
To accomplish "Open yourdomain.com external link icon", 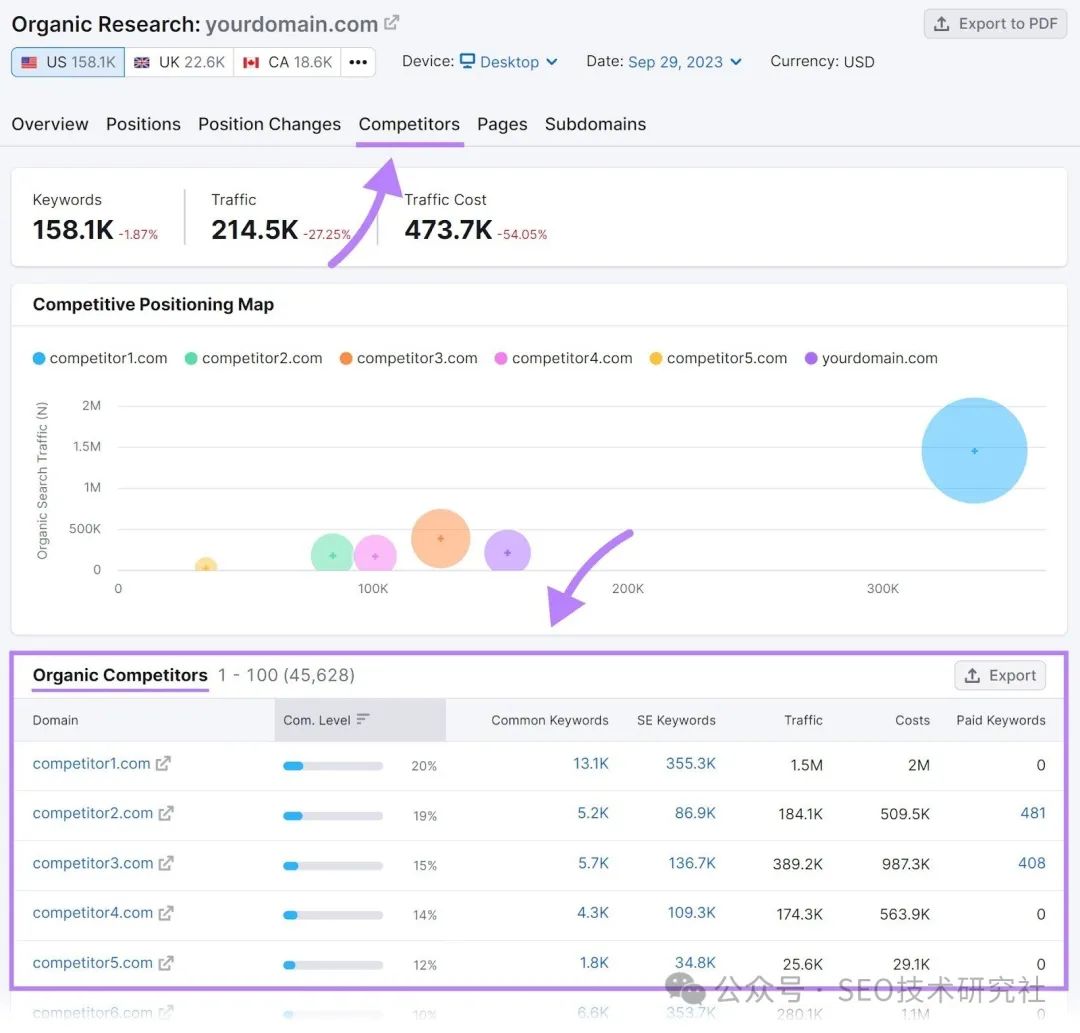I will coord(392,23).
